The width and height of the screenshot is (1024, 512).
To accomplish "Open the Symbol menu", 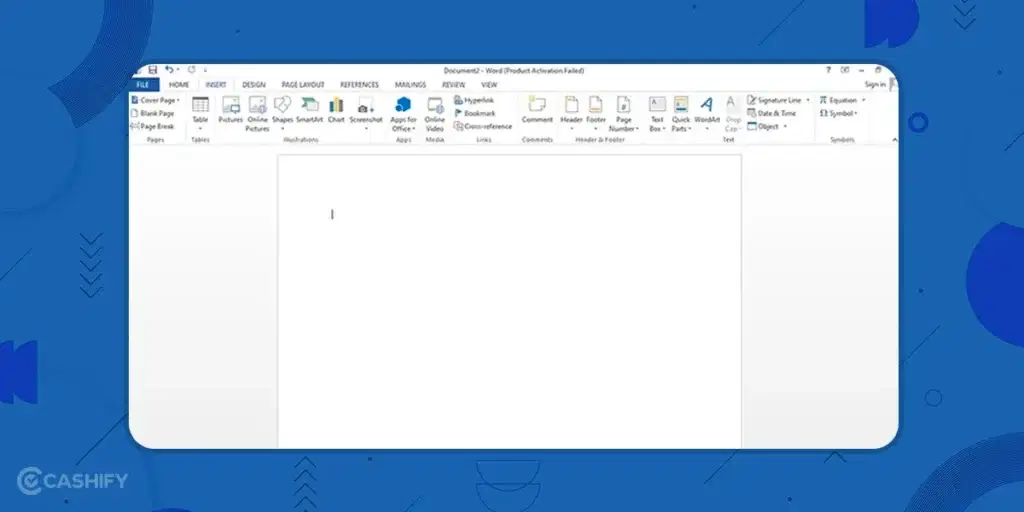I will [x=839, y=114].
